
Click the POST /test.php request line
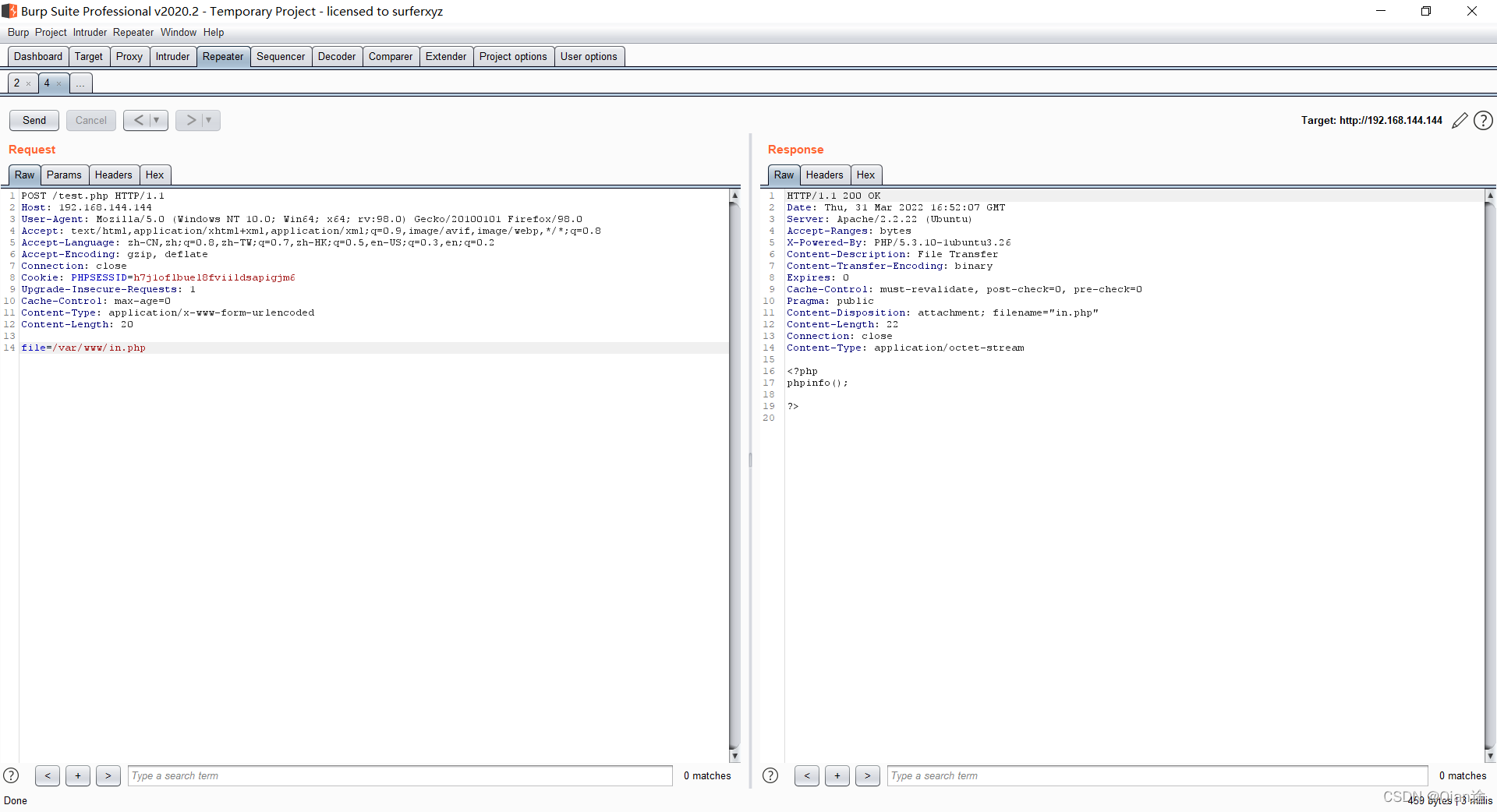coord(93,196)
